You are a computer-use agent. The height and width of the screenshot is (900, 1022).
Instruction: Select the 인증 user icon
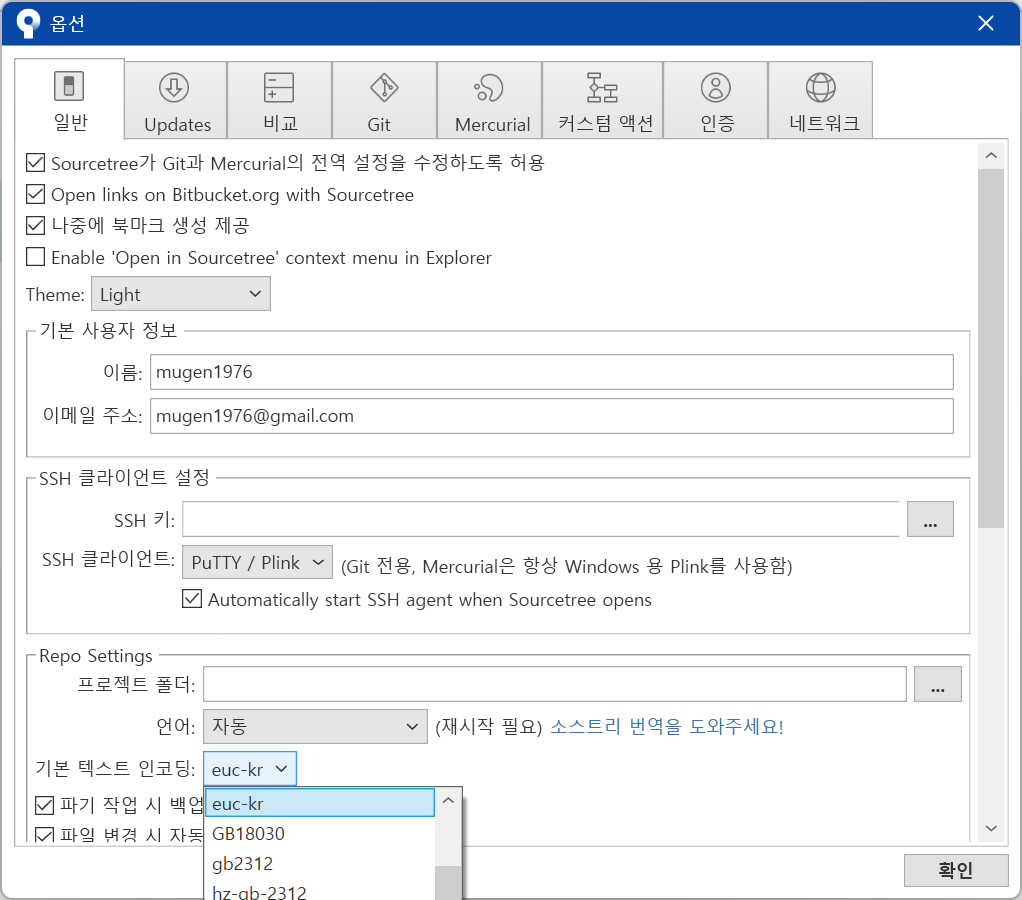716,87
